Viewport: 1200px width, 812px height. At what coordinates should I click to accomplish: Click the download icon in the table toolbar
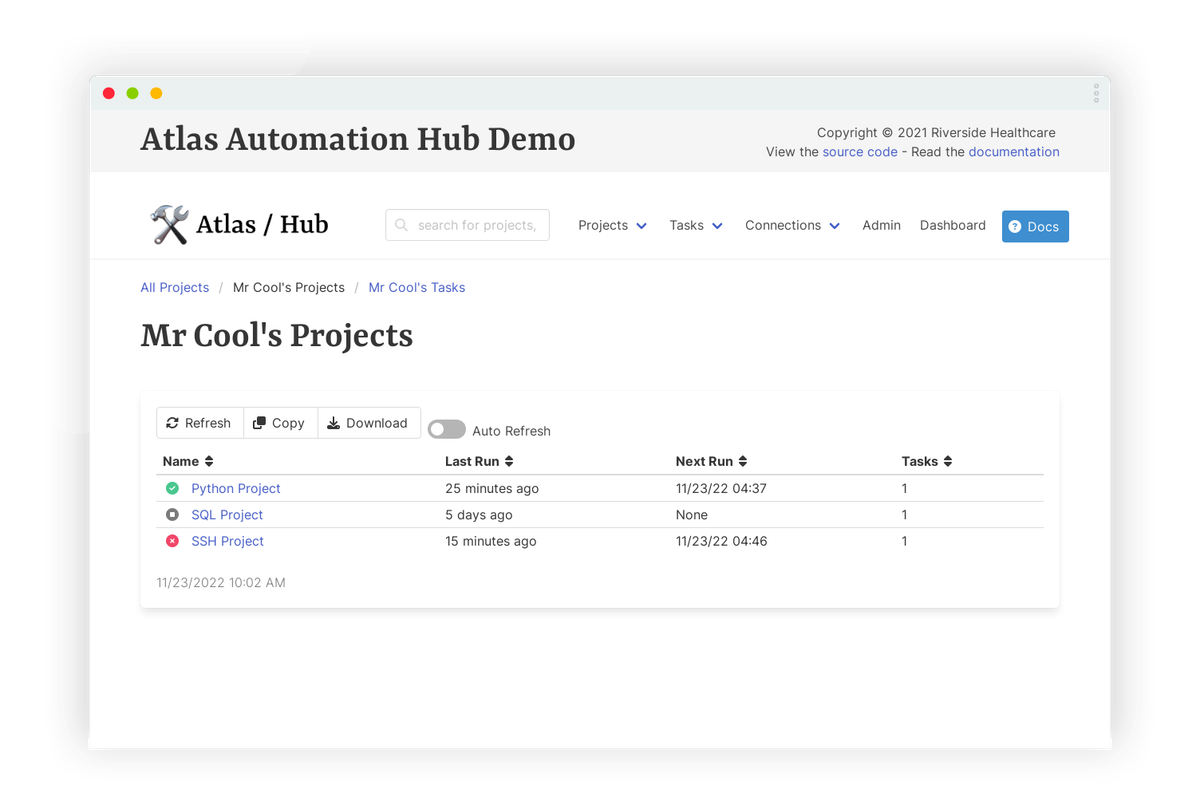click(332, 422)
